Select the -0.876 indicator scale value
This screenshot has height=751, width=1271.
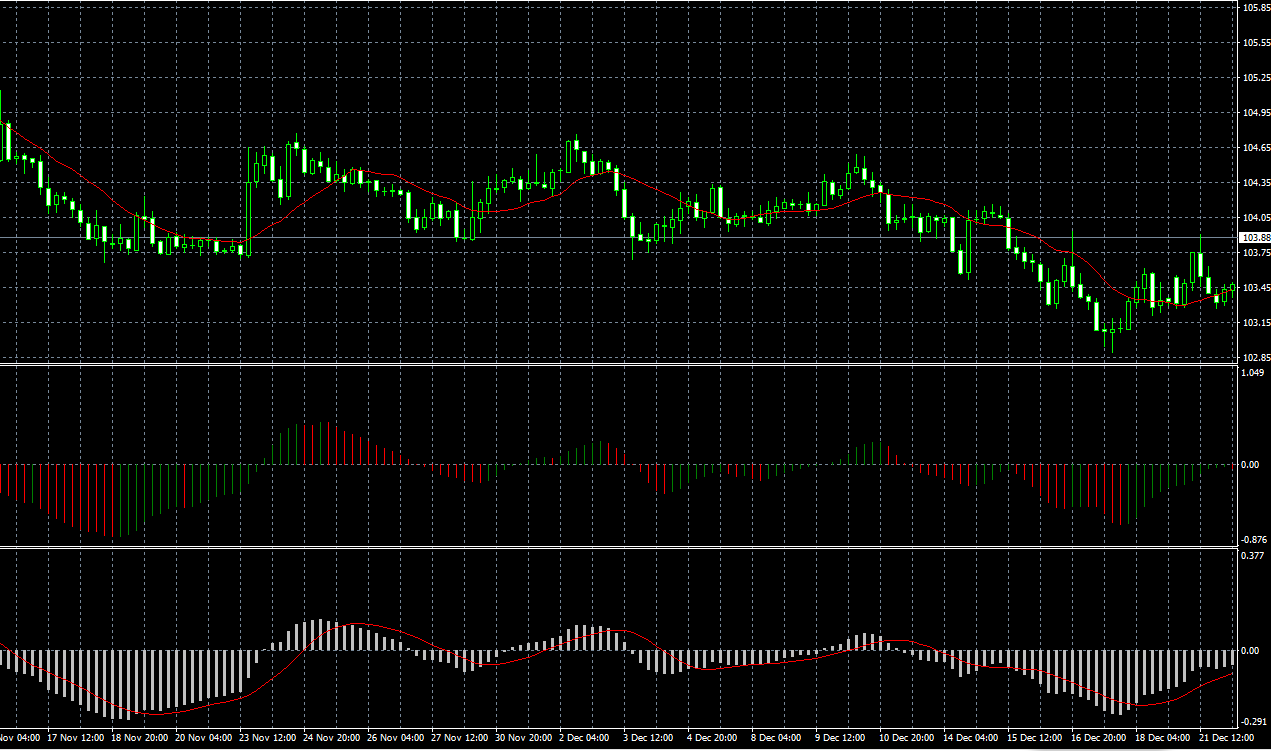(1255, 540)
